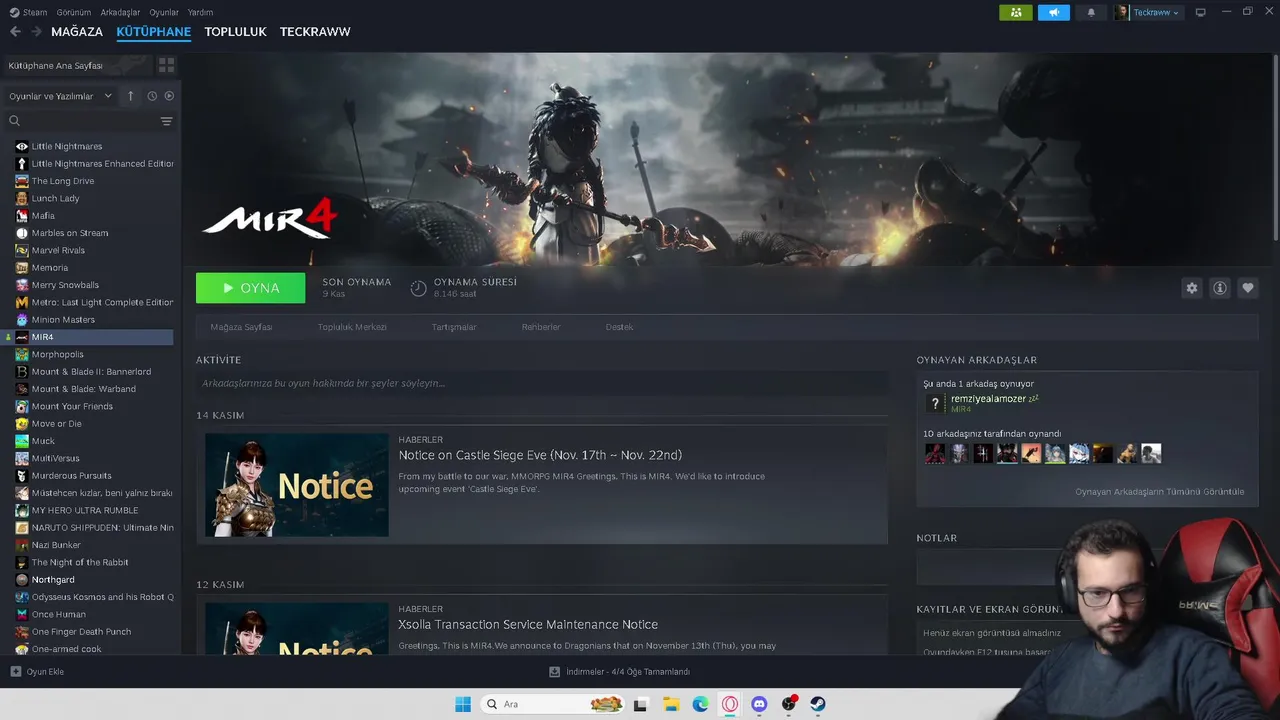Open the grid collections view icon
This screenshot has height=720, width=1280.
166,65
